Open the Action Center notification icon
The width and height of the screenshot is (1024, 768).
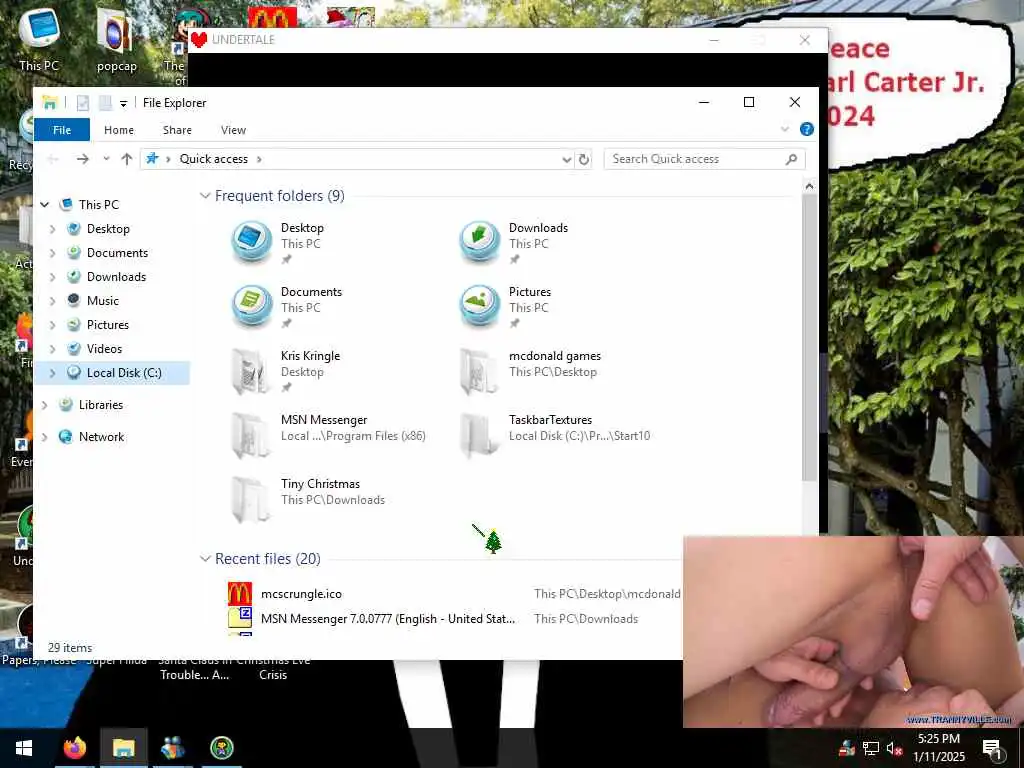tap(992, 748)
